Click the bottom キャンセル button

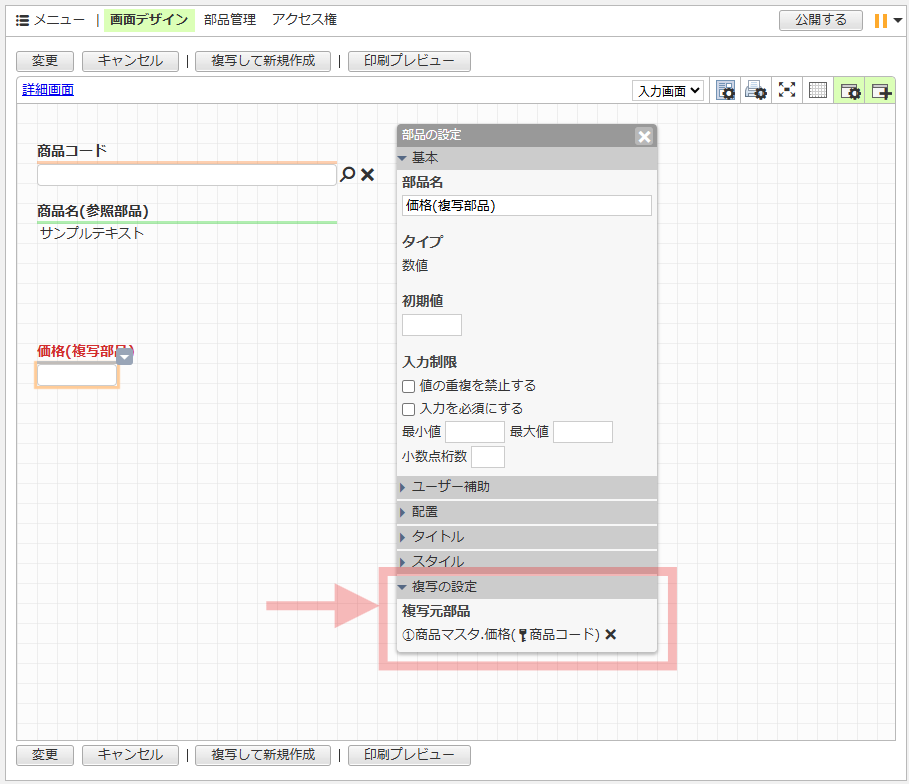click(130, 755)
